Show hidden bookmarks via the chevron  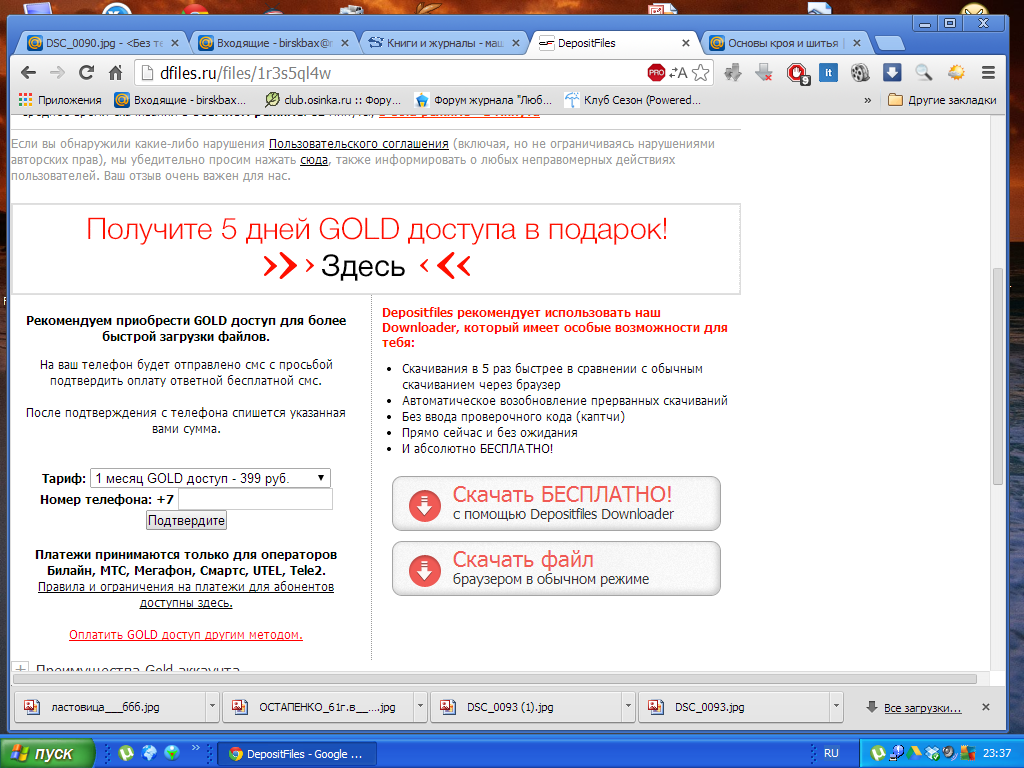tap(867, 100)
